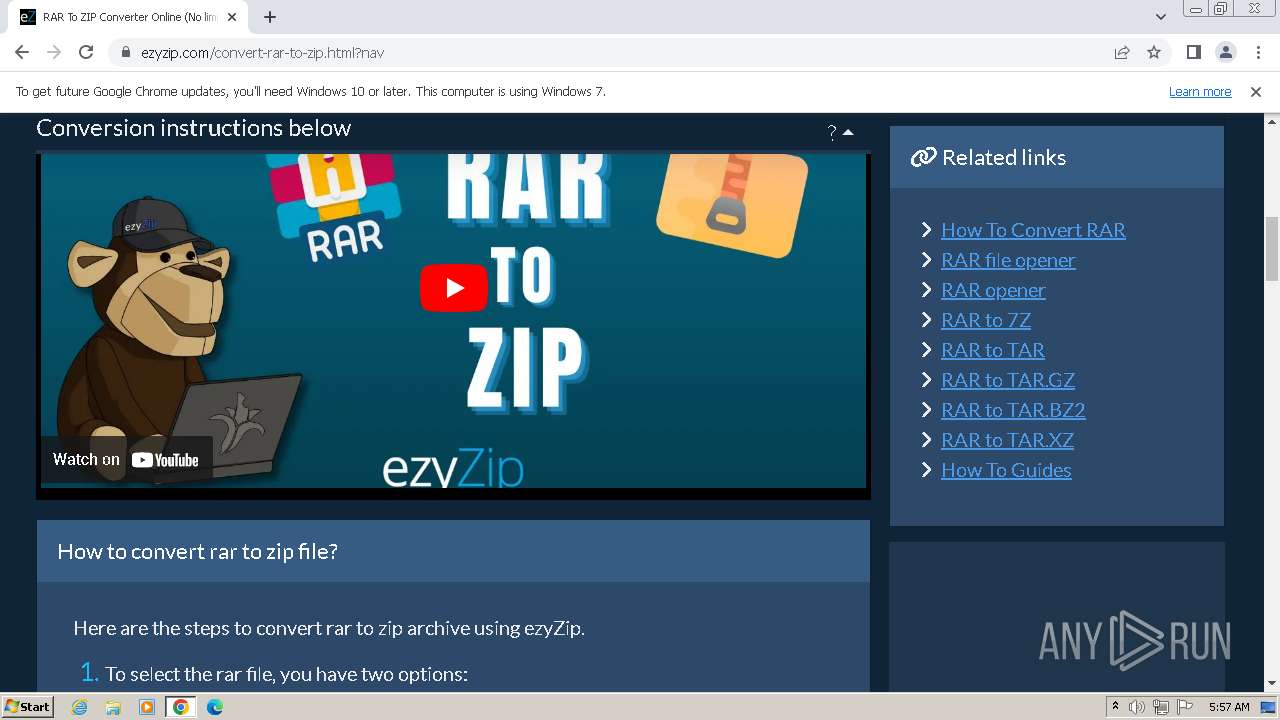Launch Microsoft Edge from taskbar

(215, 707)
